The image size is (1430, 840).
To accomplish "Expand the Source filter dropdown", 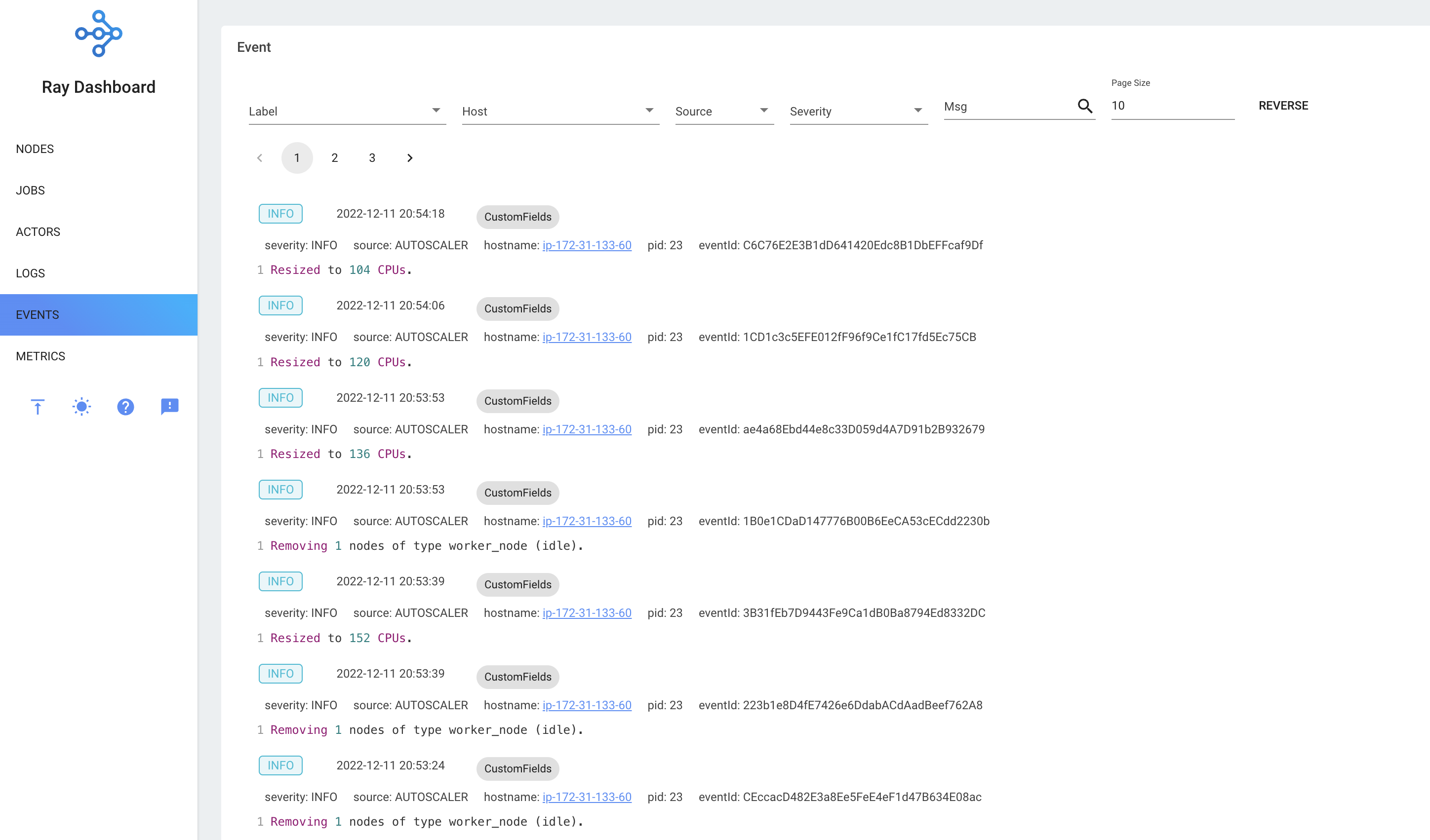I will (x=723, y=111).
